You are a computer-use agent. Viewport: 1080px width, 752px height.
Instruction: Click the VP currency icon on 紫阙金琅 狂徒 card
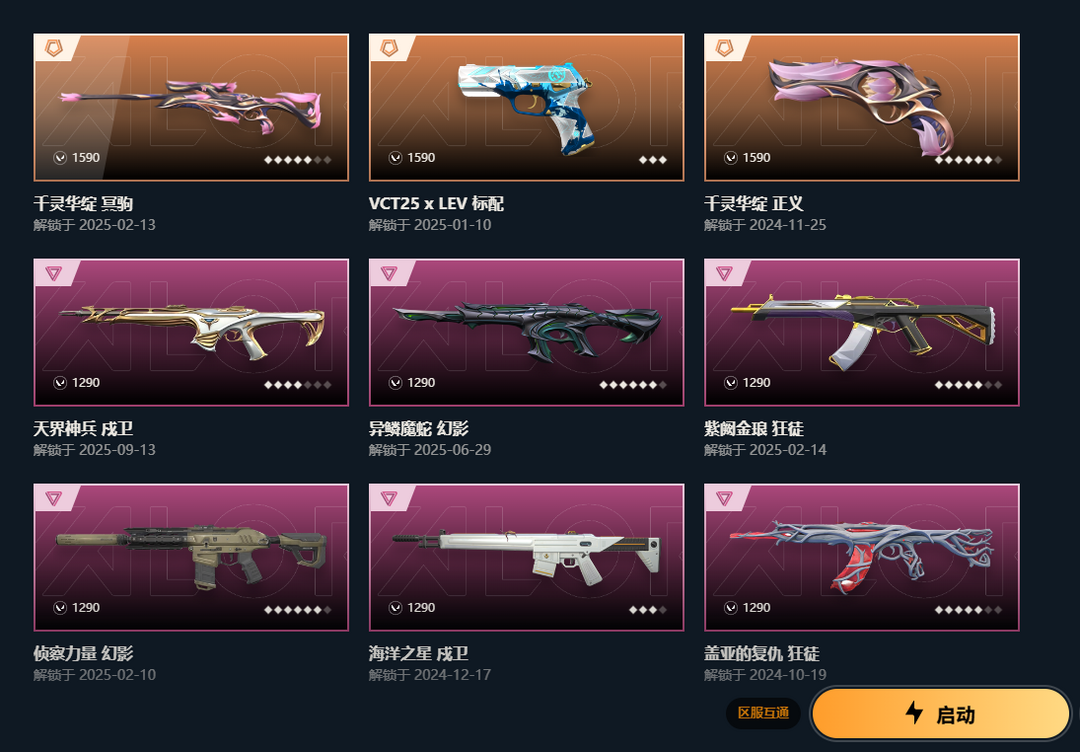point(731,383)
